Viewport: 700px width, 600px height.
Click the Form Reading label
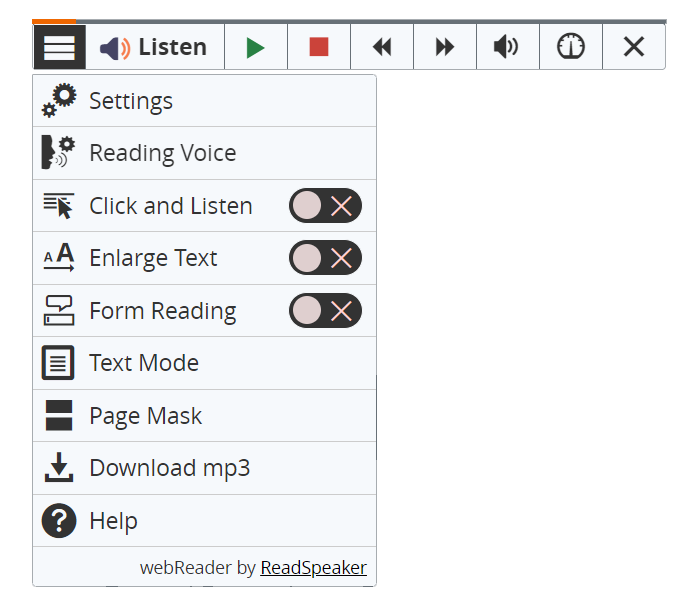click(x=163, y=311)
